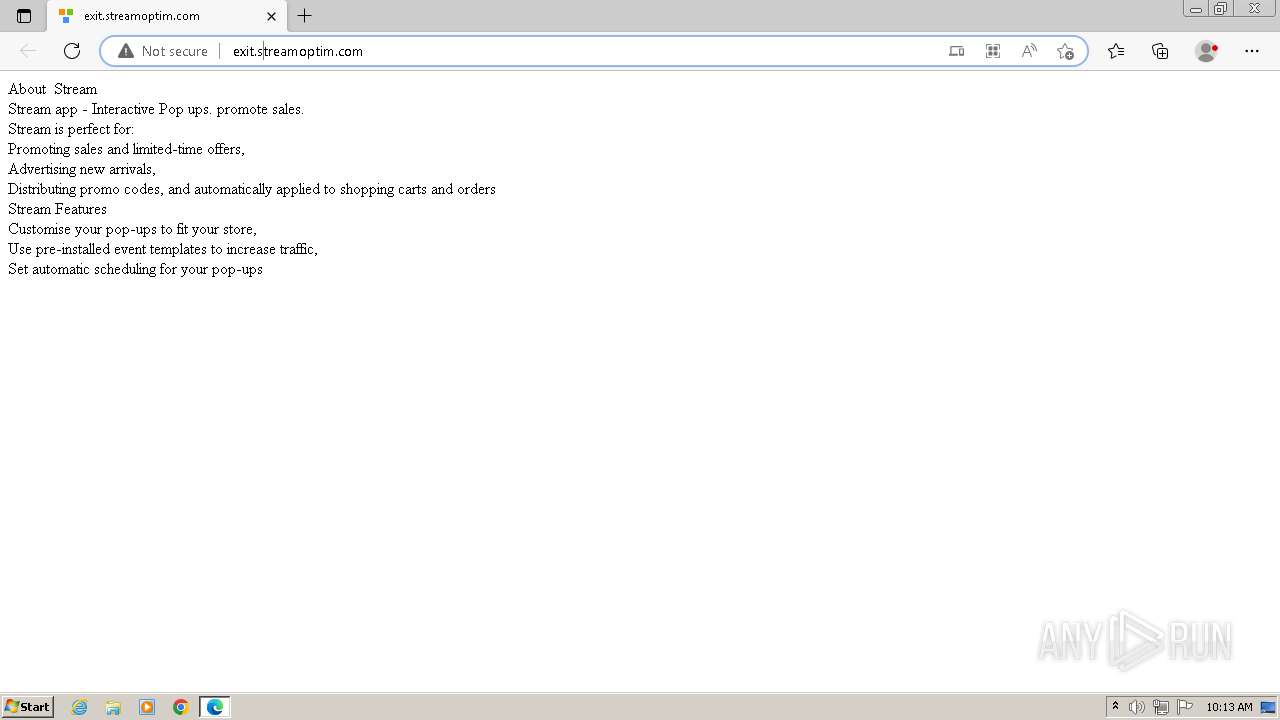Minimize the Edge window
Screen dimensions: 1280x720
1195,9
